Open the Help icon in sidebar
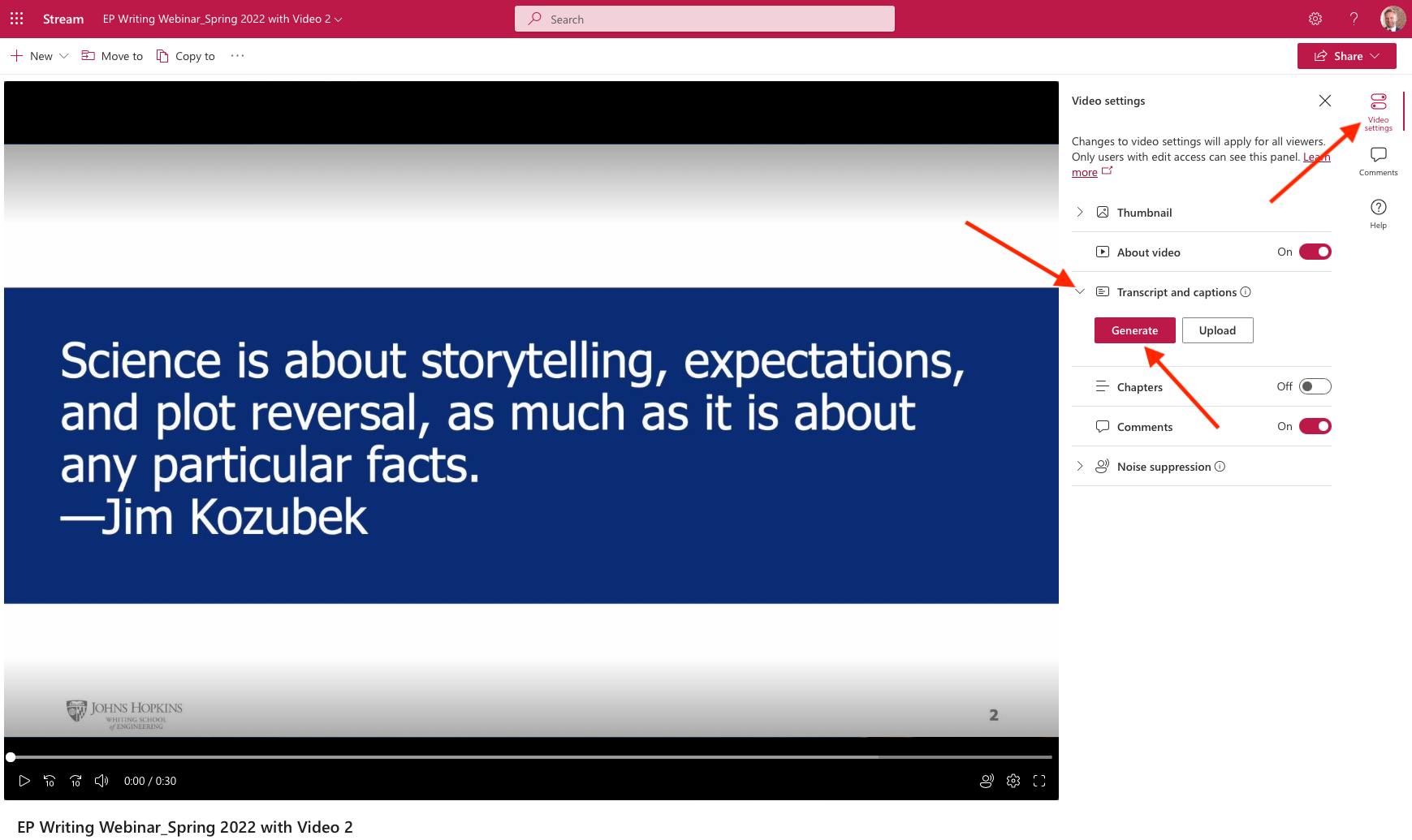This screenshot has height=840, width=1412. point(1378,214)
